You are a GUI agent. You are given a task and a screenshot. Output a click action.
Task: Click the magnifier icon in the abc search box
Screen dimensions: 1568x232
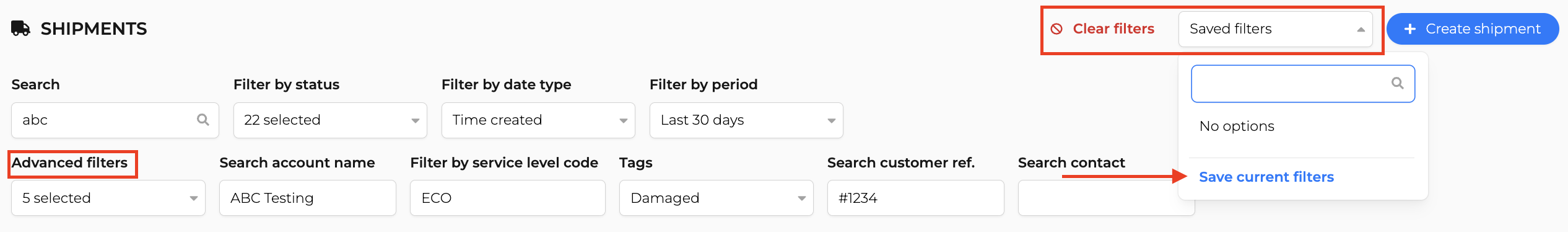click(203, 120)
